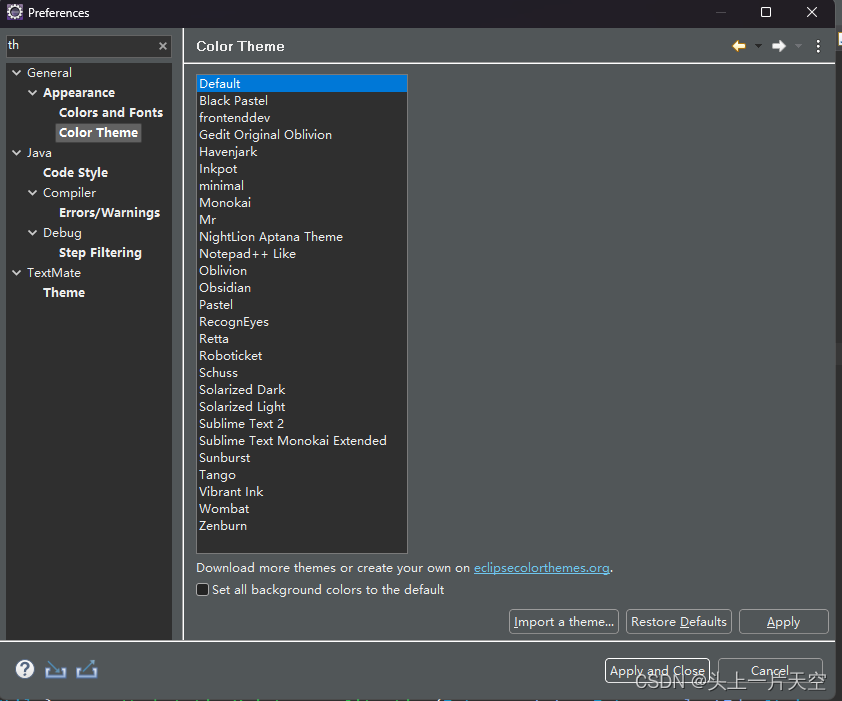Collapse the Java tree node
842x701 pixels.
click(x=17, y=153)
